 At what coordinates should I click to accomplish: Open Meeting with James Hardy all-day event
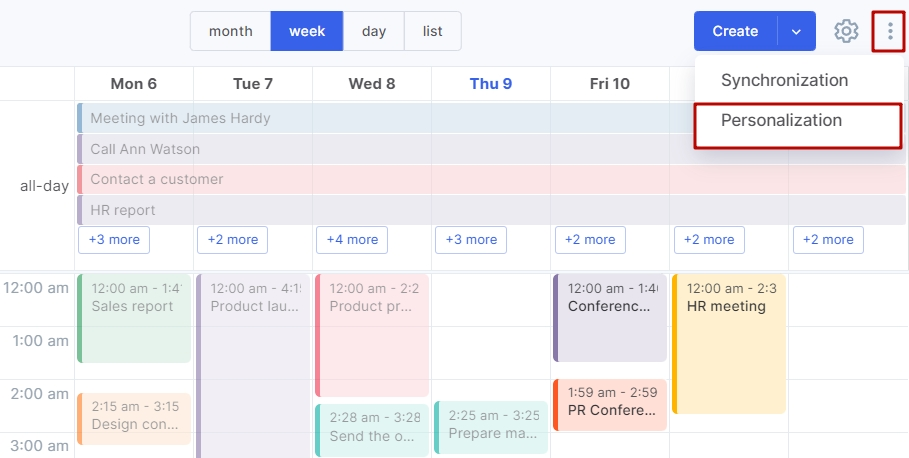300,118
